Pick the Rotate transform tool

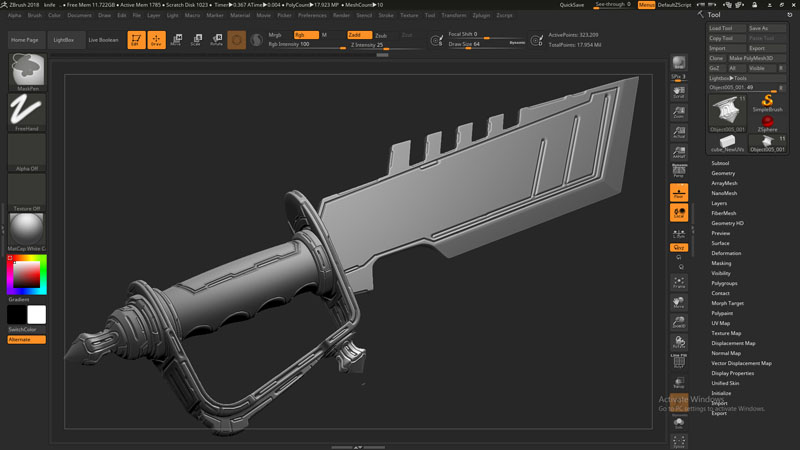click(x=216, y=40)
